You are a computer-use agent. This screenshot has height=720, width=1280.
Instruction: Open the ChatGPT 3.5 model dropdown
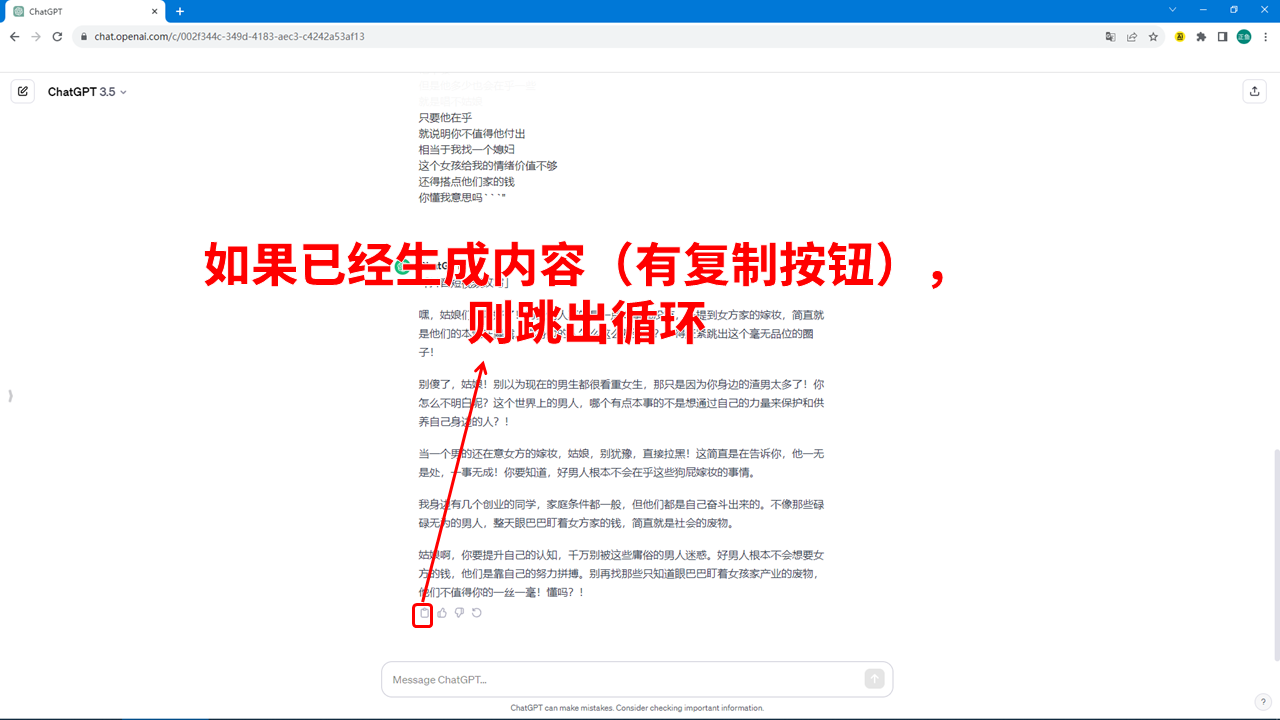click(87, 92)
